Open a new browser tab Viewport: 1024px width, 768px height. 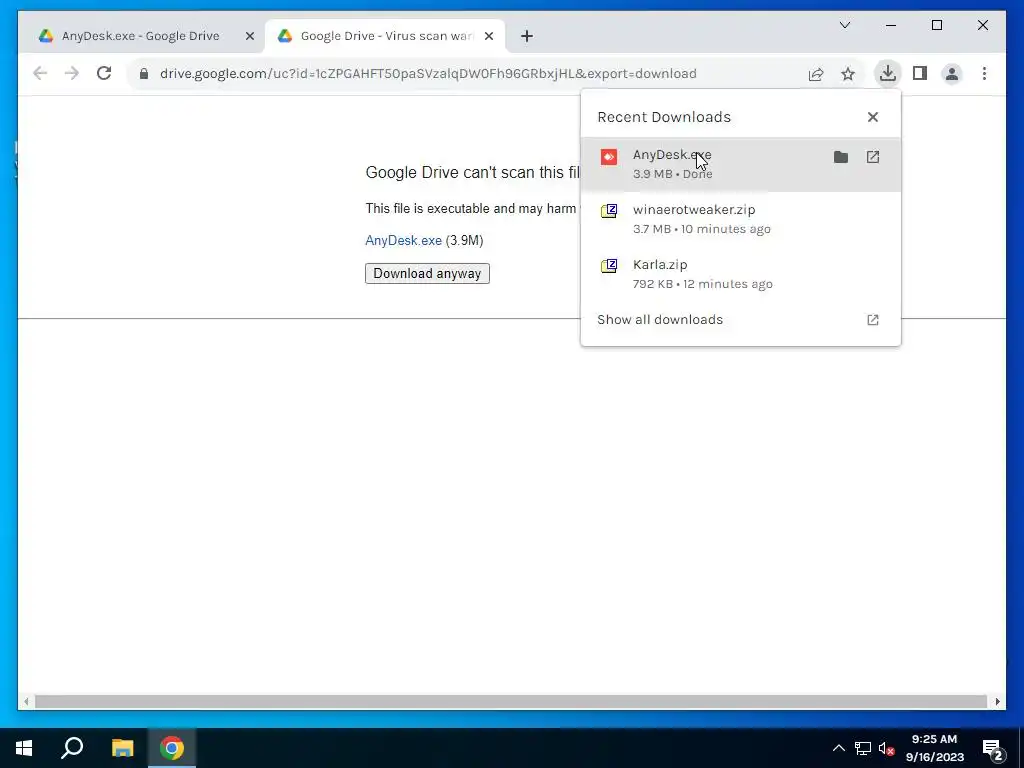527,36
